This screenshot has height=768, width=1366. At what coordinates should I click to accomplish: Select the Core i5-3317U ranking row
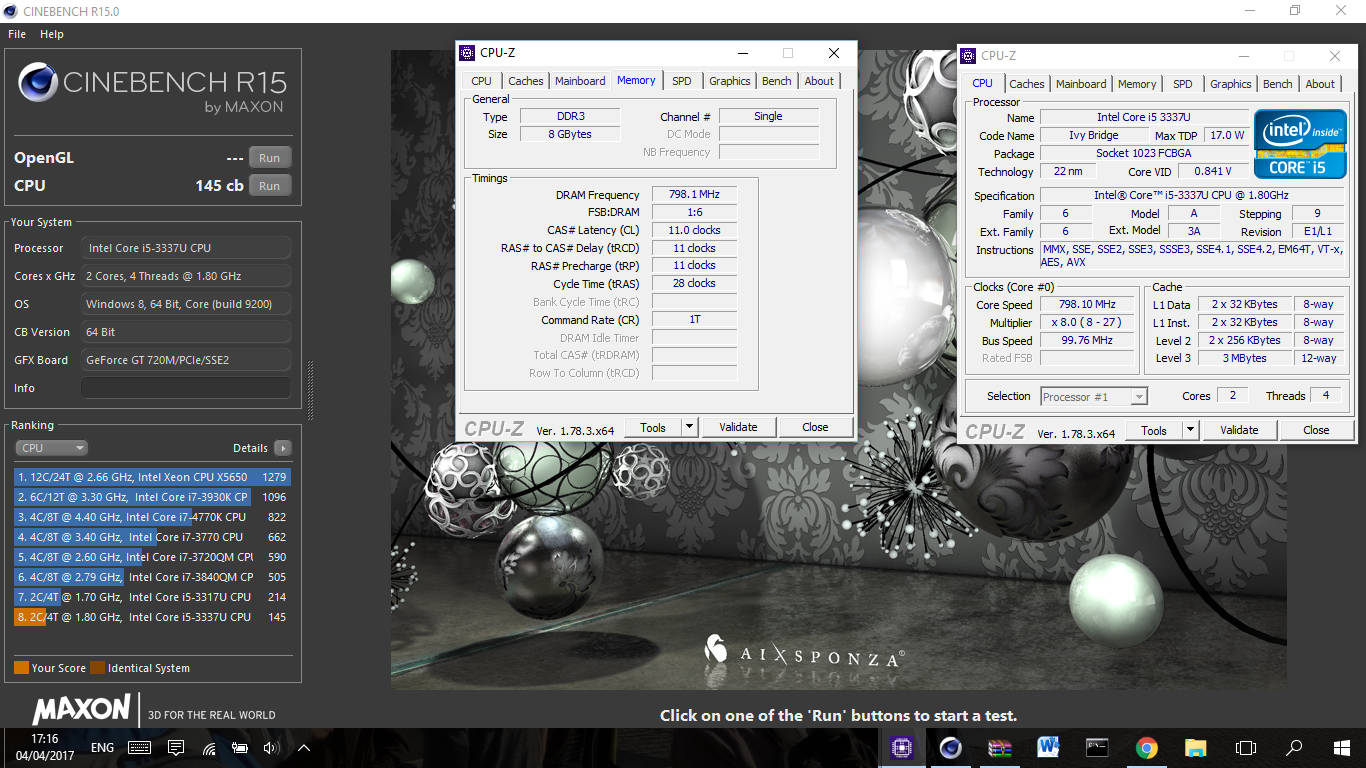pos(153,597)
